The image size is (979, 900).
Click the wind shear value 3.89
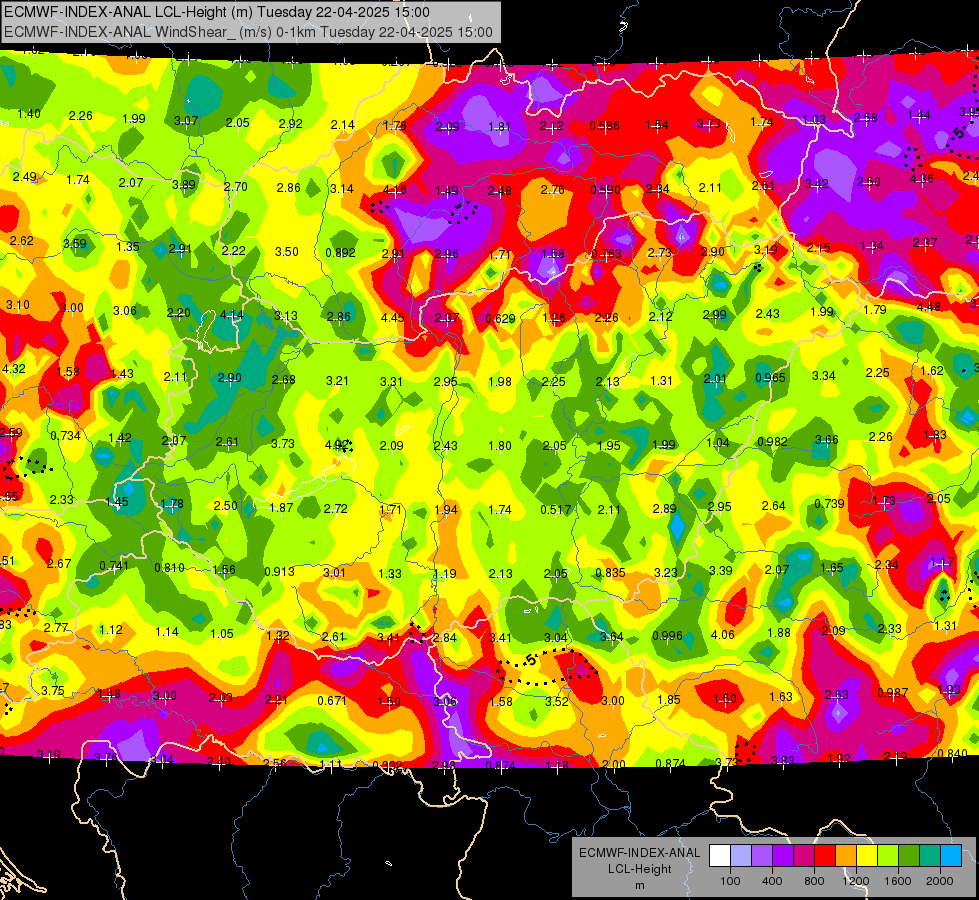click(184, 184)
